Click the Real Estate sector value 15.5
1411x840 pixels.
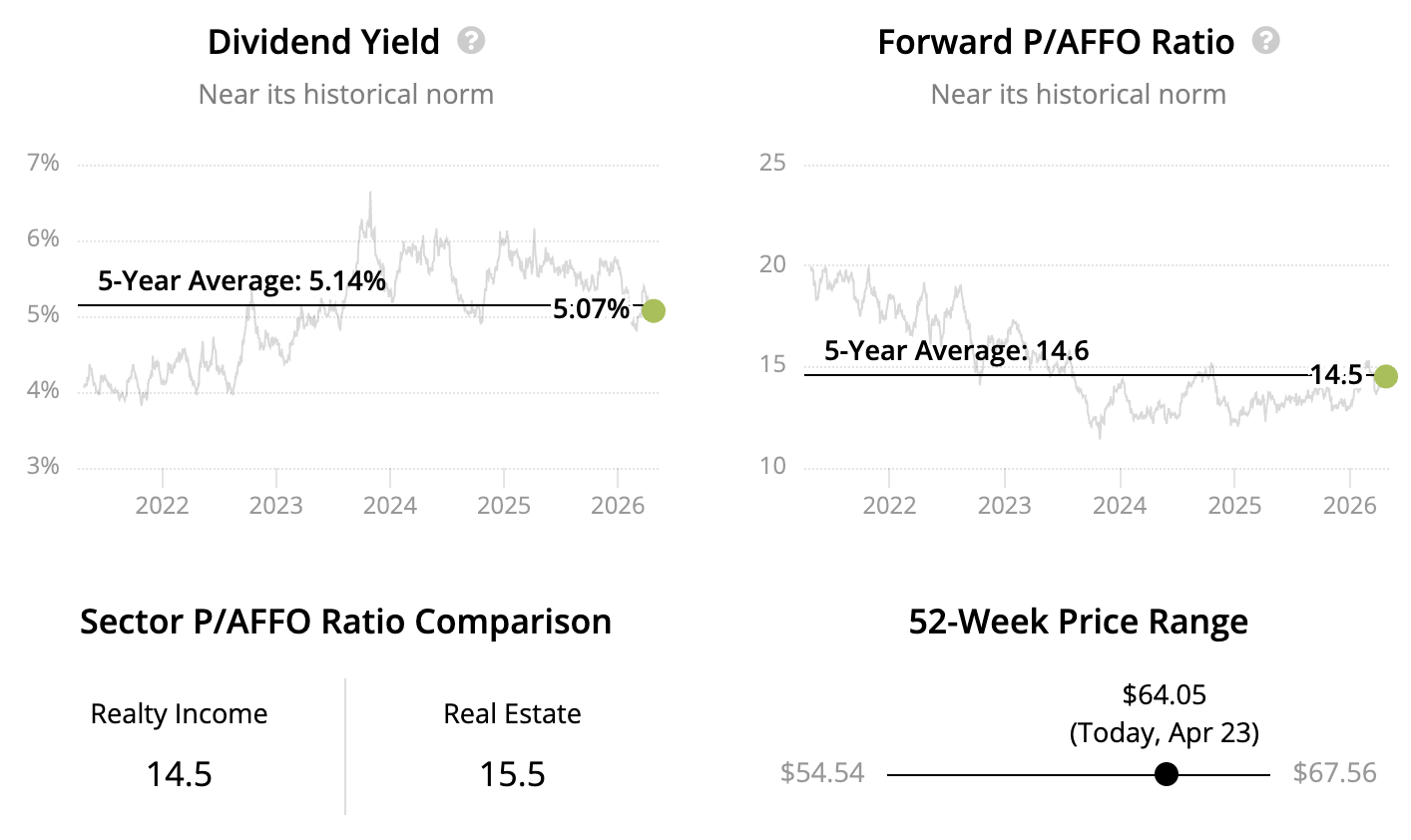512,774
